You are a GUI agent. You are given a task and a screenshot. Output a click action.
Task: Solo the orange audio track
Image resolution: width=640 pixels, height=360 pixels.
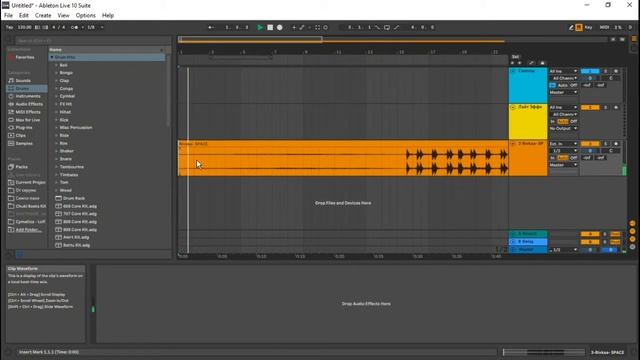tap(605, 144)
